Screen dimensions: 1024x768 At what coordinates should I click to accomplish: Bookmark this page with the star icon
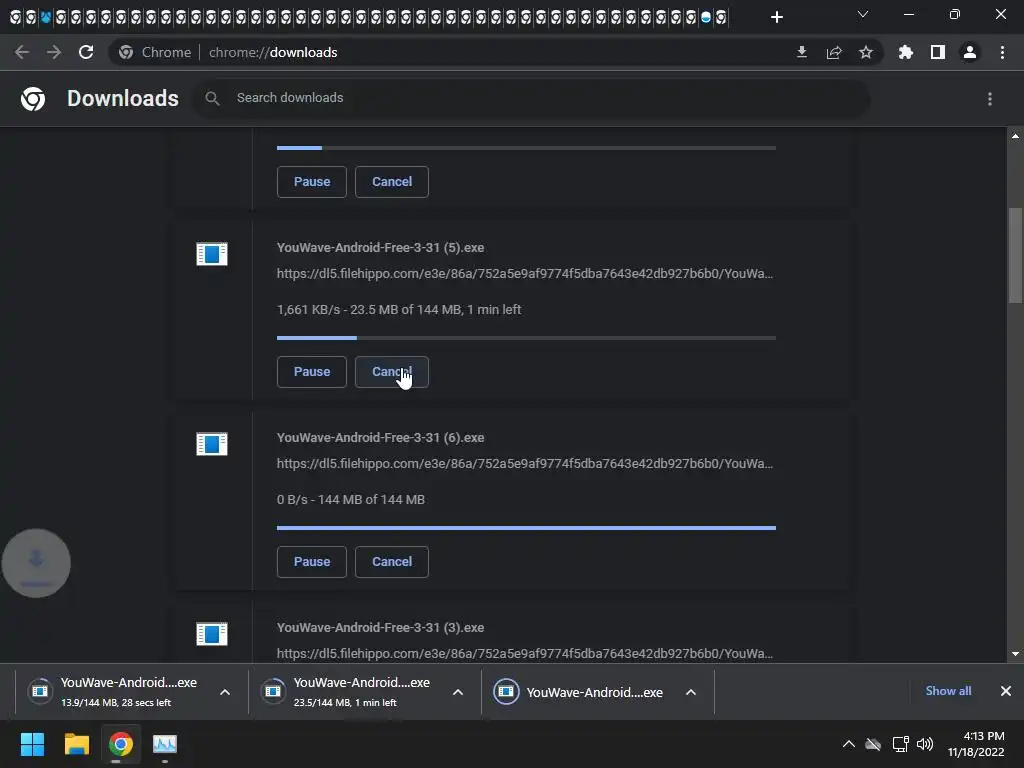[866, 52]
